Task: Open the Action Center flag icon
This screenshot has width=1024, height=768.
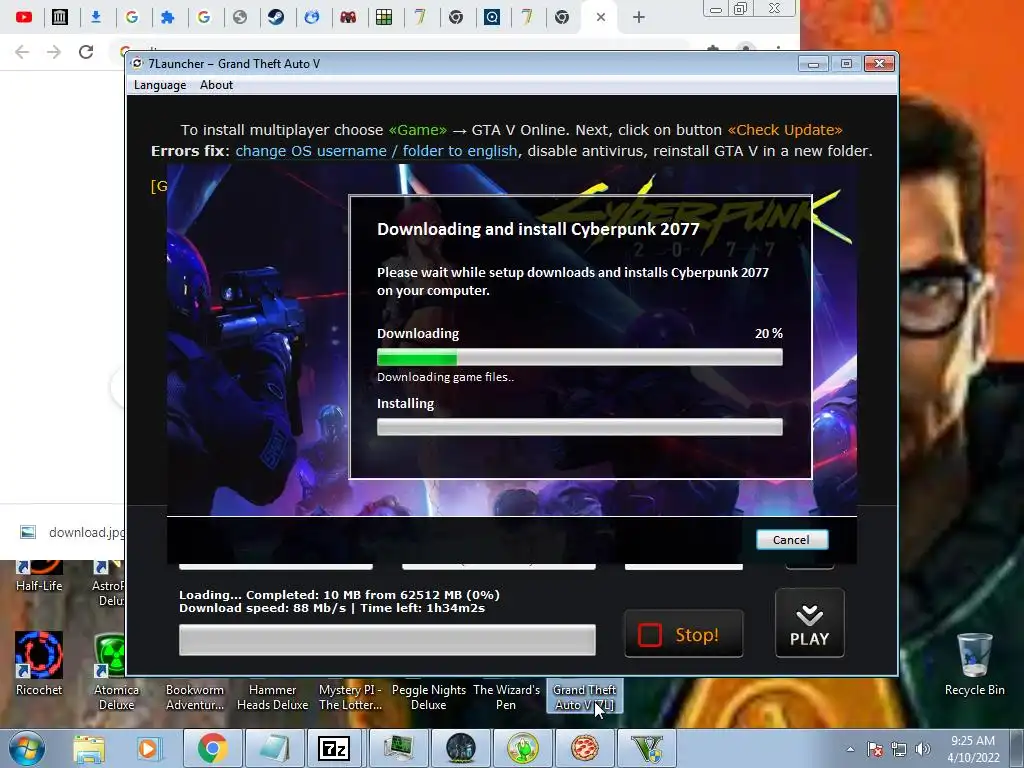Action: point(874,749)
